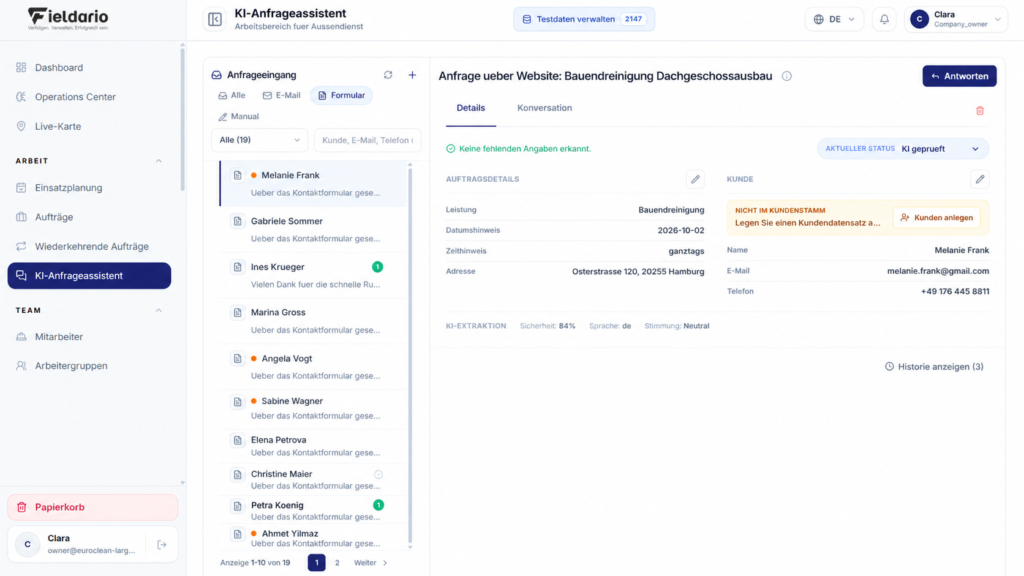
Task: Open Mitarbeiter page
Action: point(89,337)
